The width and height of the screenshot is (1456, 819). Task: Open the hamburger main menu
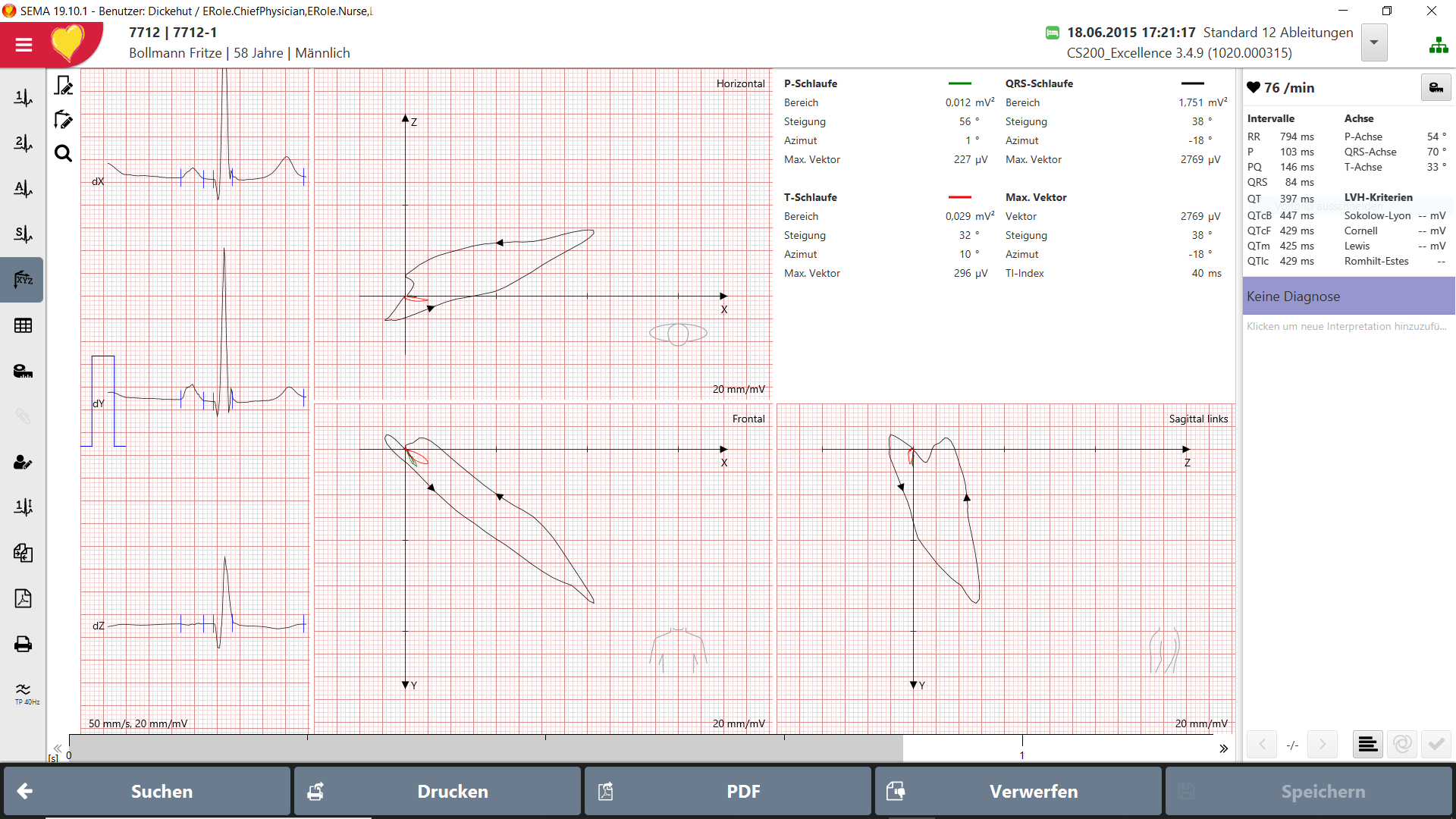[x=24, y=45]
